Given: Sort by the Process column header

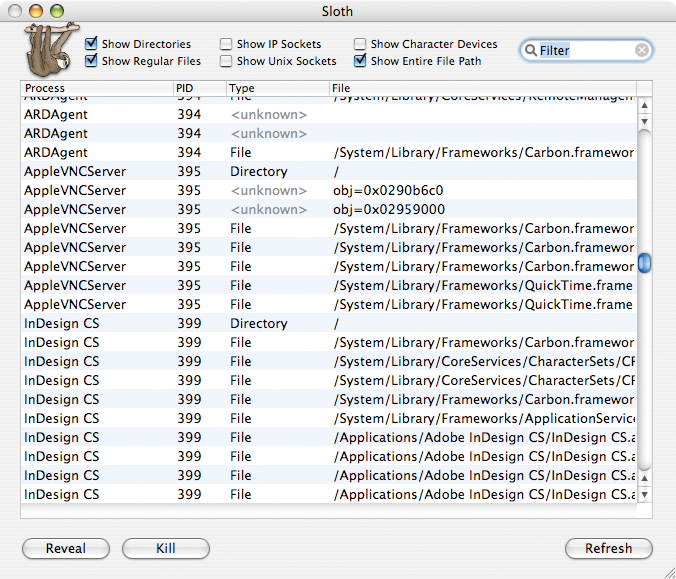Looking at the screenshot, I should coord(97,88).
